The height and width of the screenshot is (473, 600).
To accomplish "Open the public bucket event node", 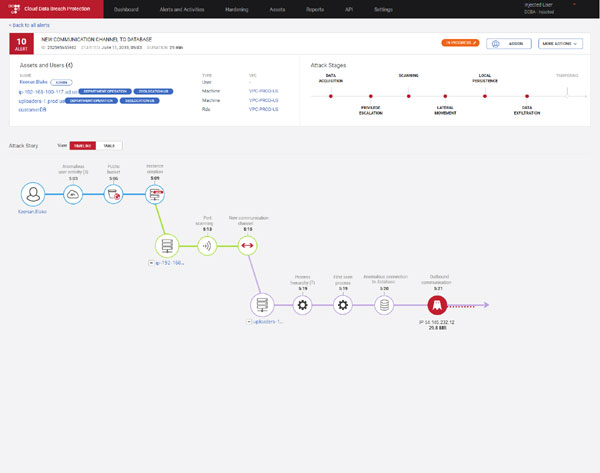I will coord(114,195).
